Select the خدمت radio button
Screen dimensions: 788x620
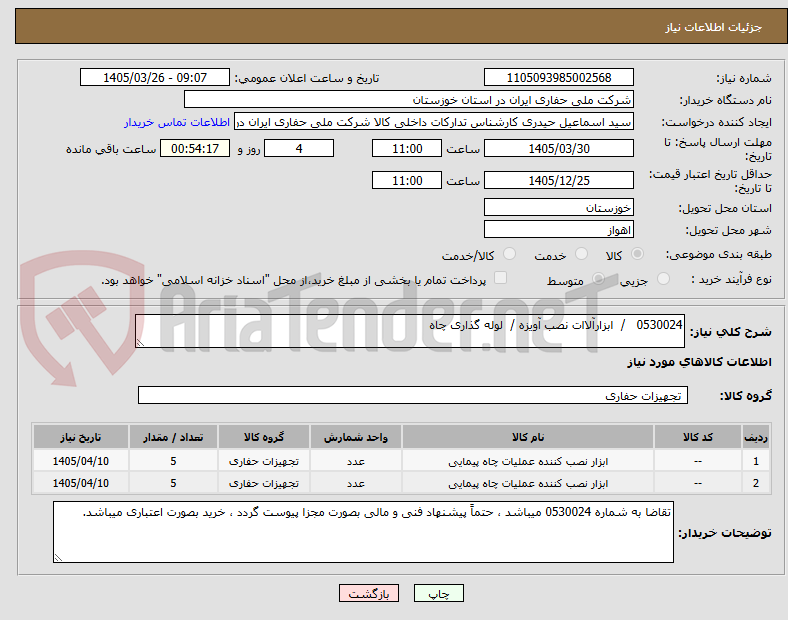pos(581,254)
